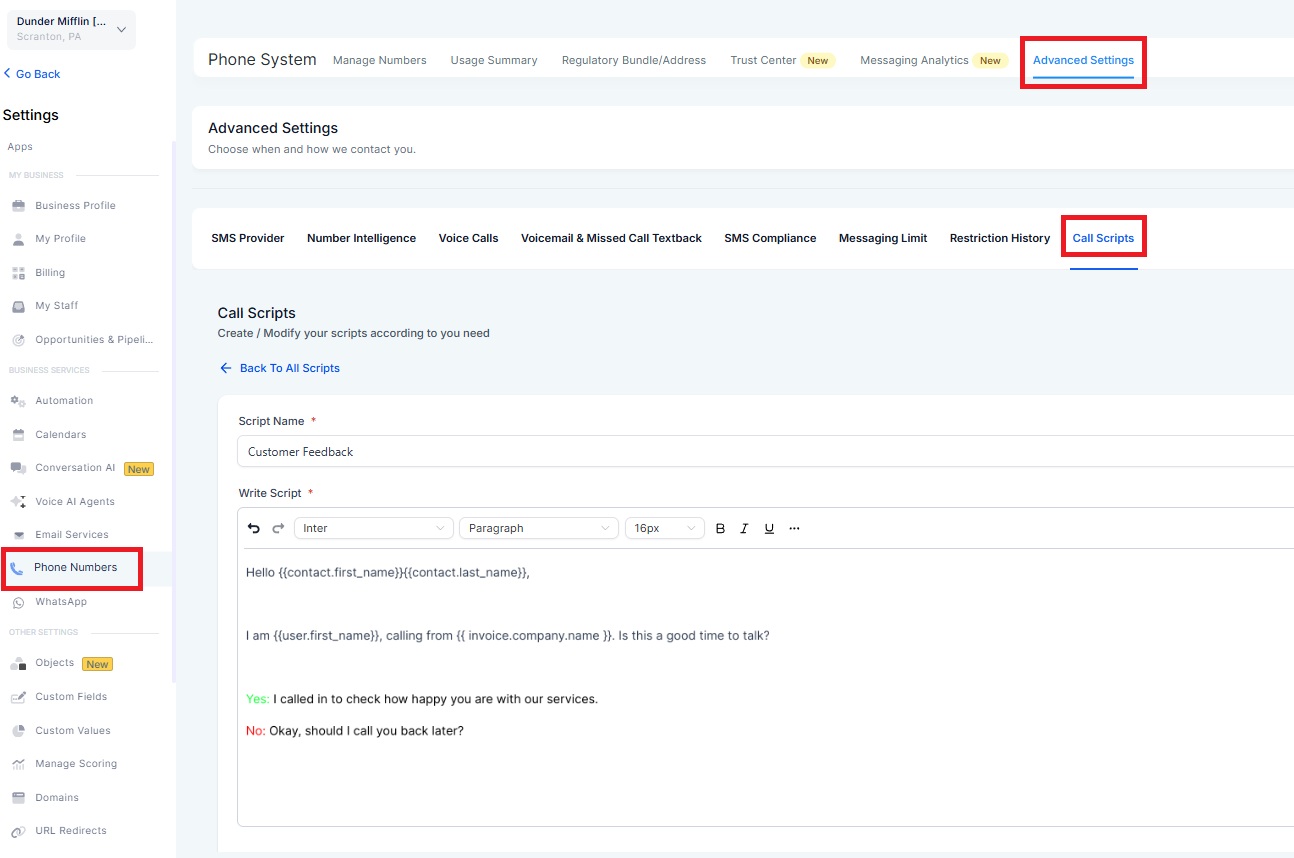The width and height of the screenshot is (1294, 858).
Task: Click the URL Redirects link icon
Action: 18,831
